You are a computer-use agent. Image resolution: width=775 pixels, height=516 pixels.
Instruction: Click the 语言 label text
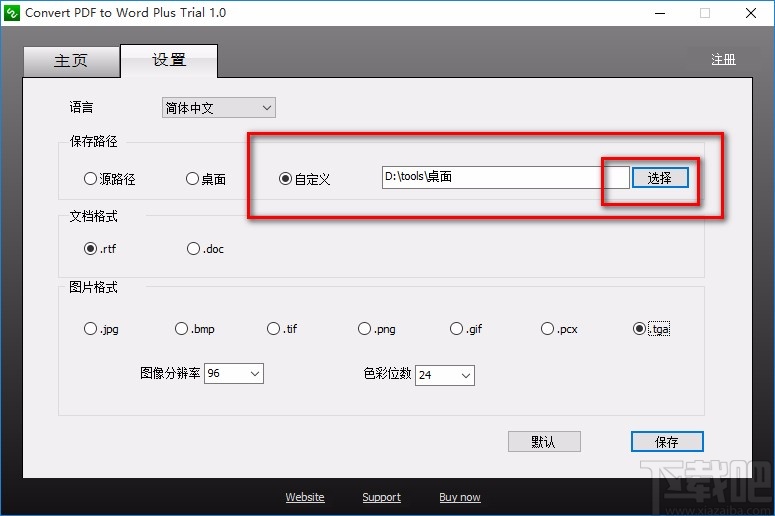point(81,107)
